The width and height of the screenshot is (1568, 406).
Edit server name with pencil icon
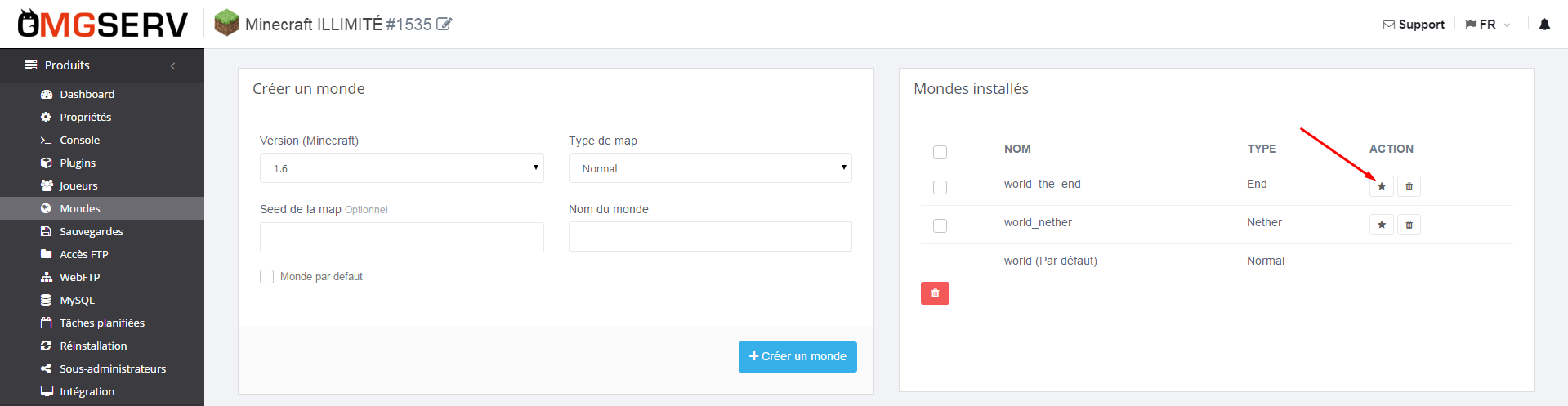click(x=444, y=25)
